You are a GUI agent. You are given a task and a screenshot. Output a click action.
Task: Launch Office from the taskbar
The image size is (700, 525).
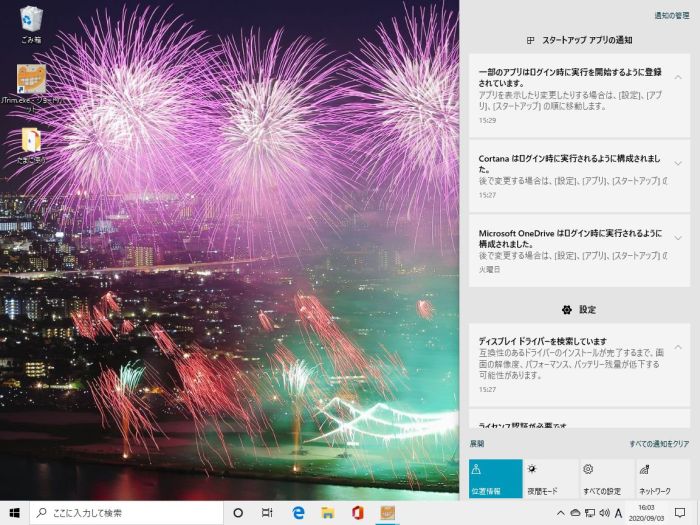coord(357,513)
